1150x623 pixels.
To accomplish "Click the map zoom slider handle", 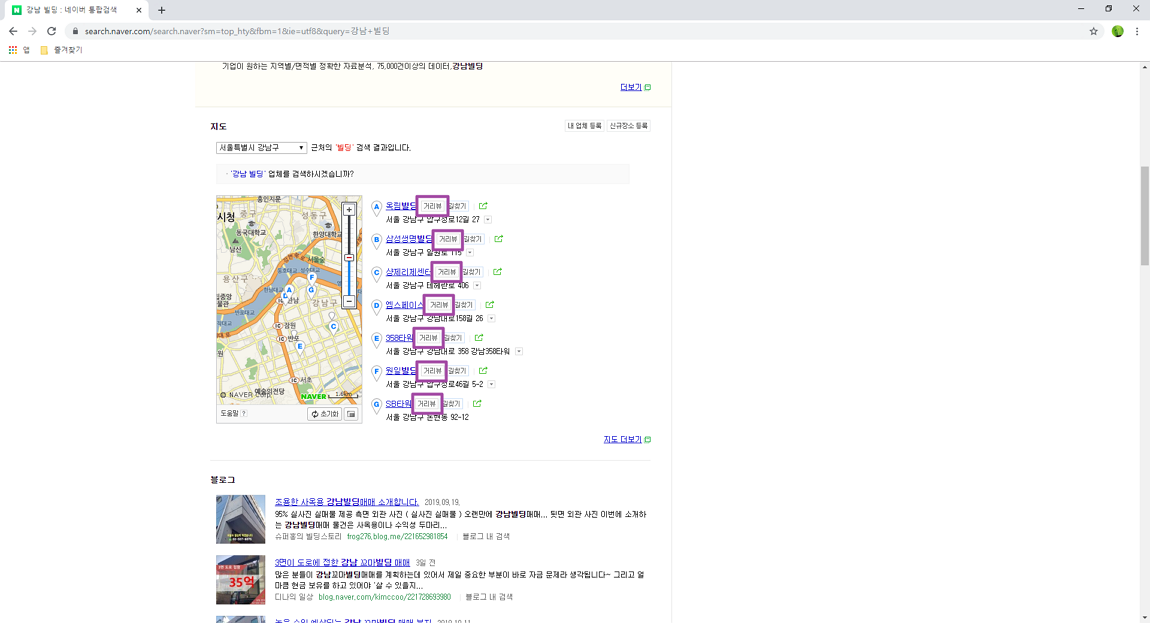I will 349,258.
